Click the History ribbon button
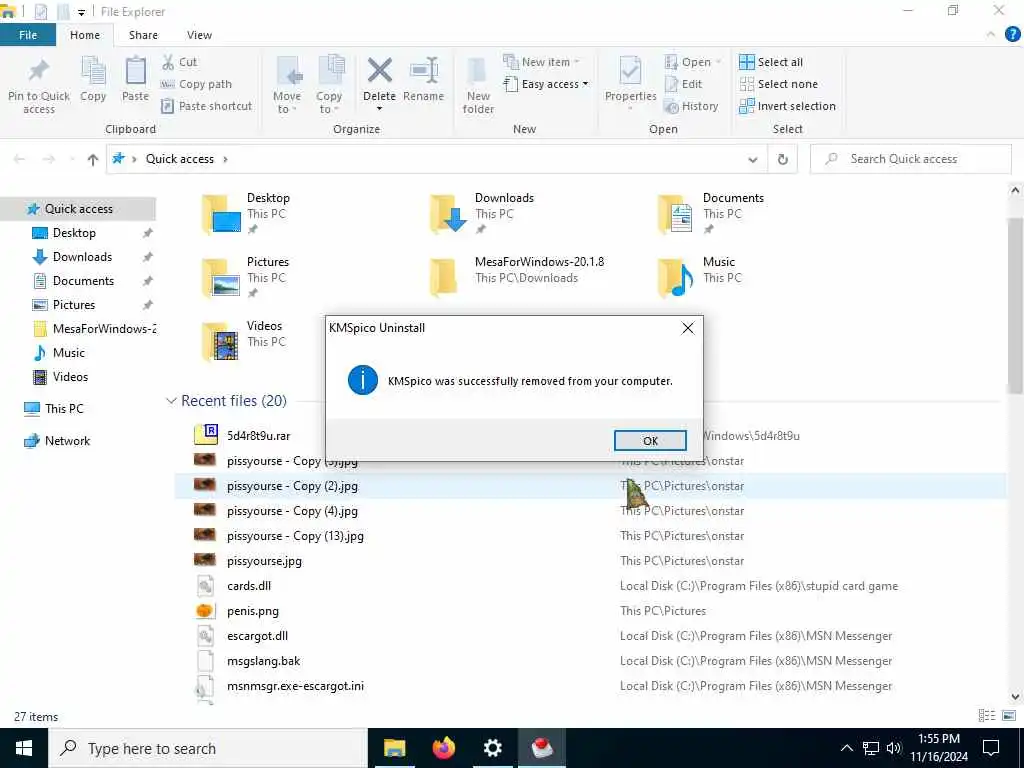 (691, 106)
